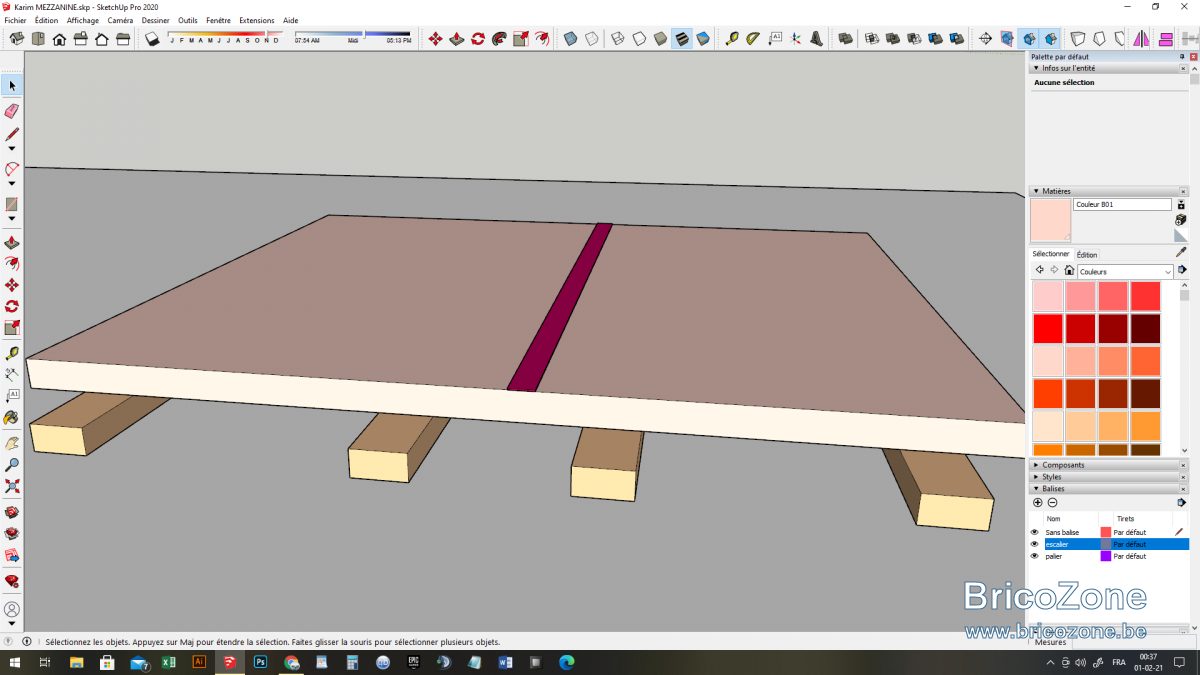Pick the eyedropper sample paint tool
Image resolution: width=1200 pixels, height=675 pixels.
pyautogui.click(x=1181, y=253)
